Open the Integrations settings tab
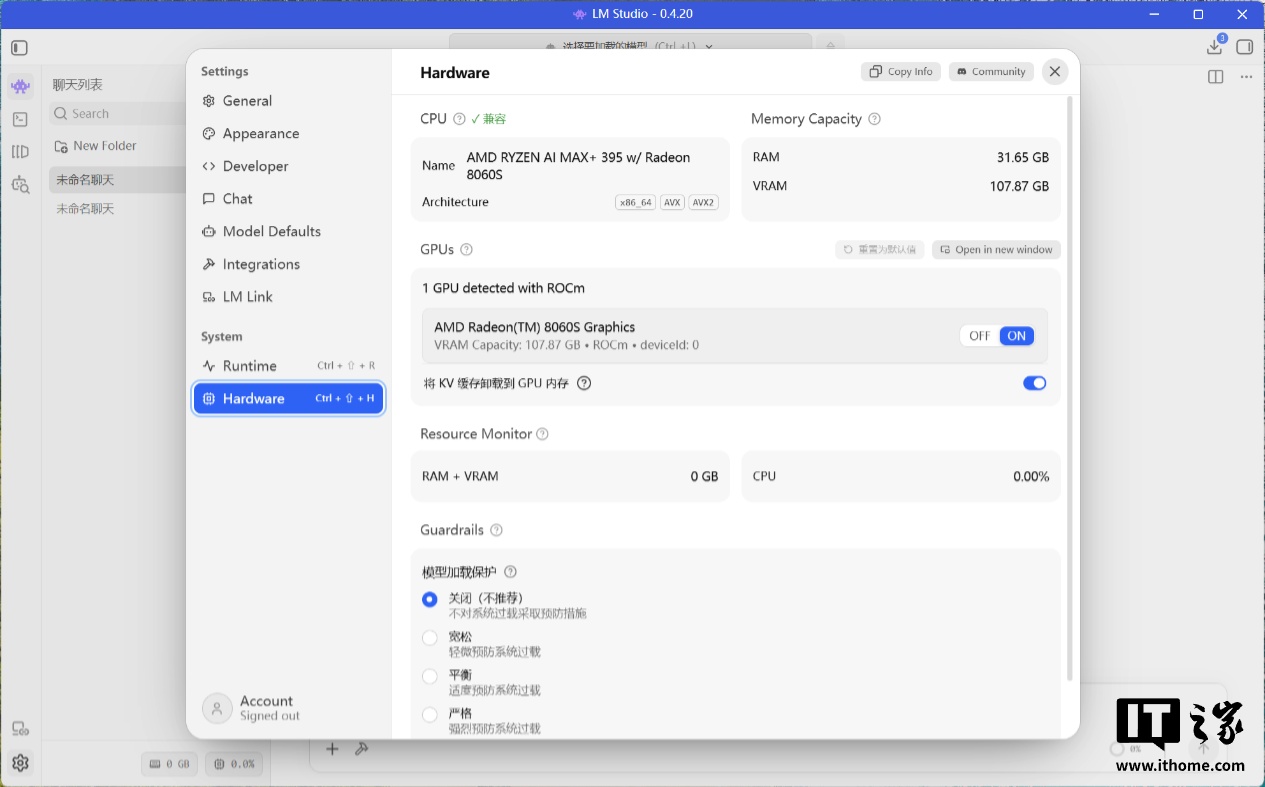Image resolution: width=1265 pixels, height=787 pixels. 288,264
